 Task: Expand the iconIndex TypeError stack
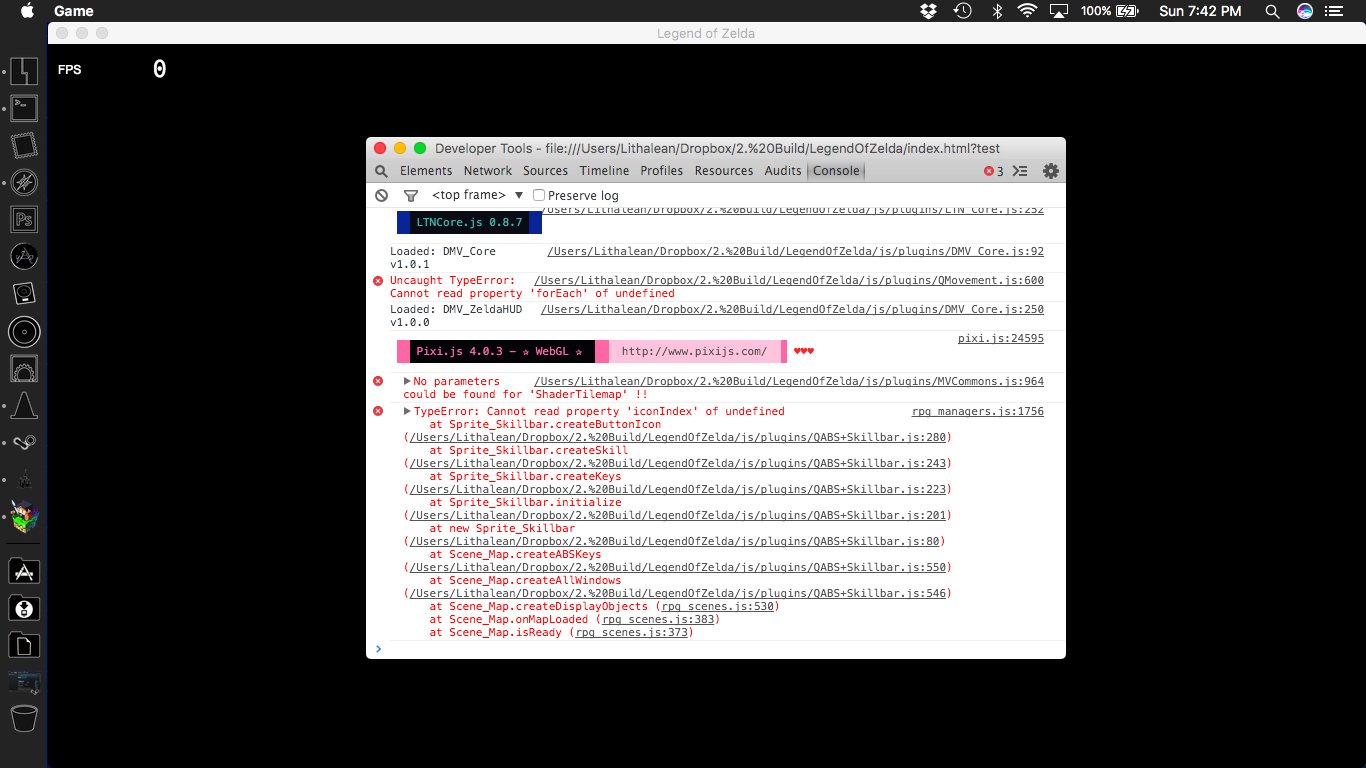tap(407, 411)
